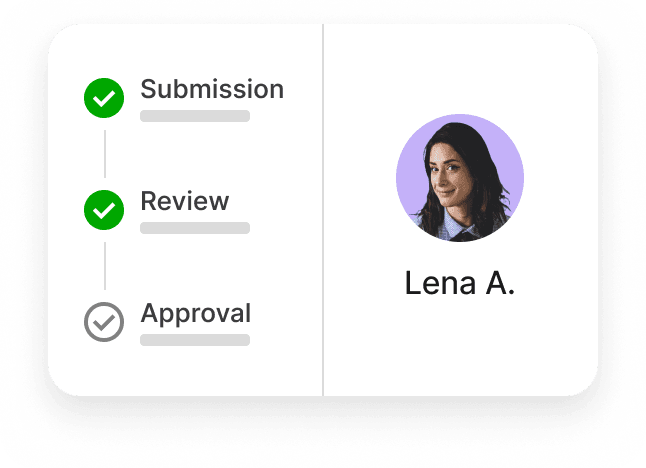
Task: Select the Review step label
Action: point(185,201)
